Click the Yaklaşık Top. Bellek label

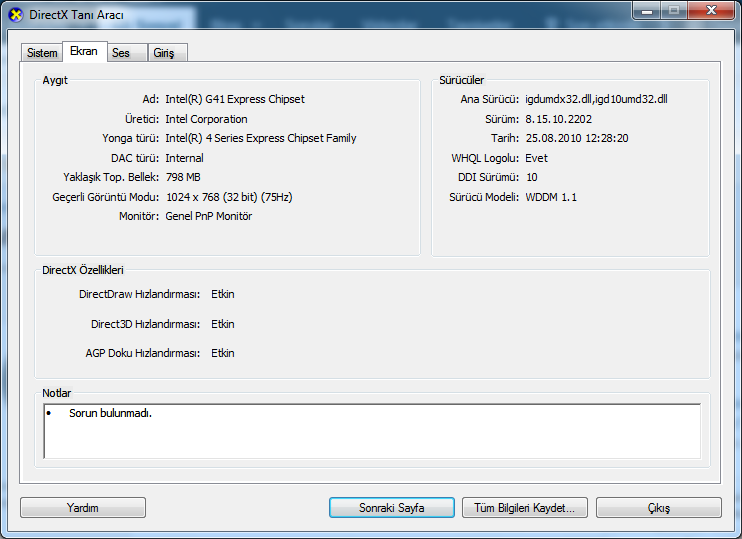111,177
